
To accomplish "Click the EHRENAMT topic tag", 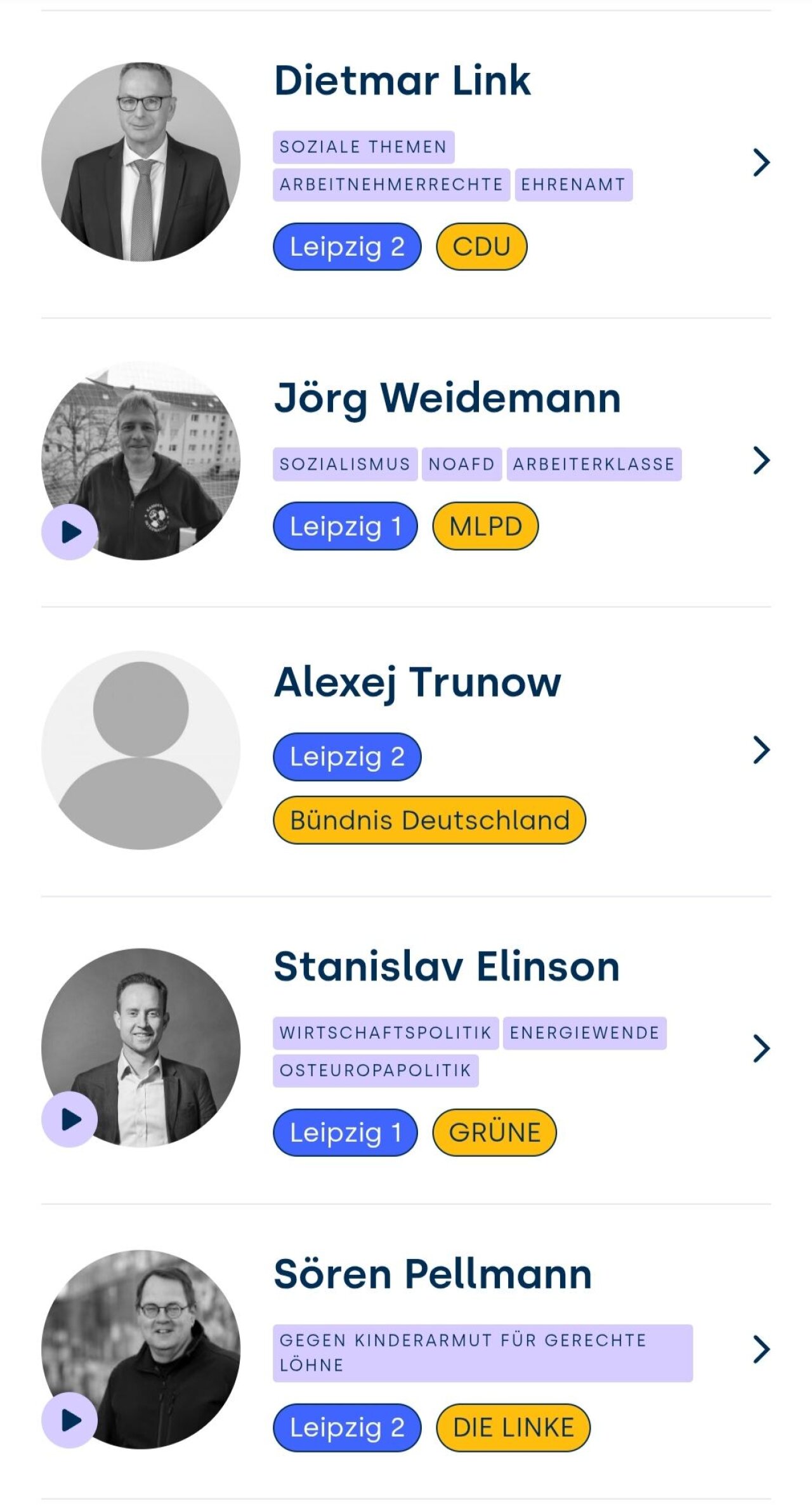I will 573,185.
